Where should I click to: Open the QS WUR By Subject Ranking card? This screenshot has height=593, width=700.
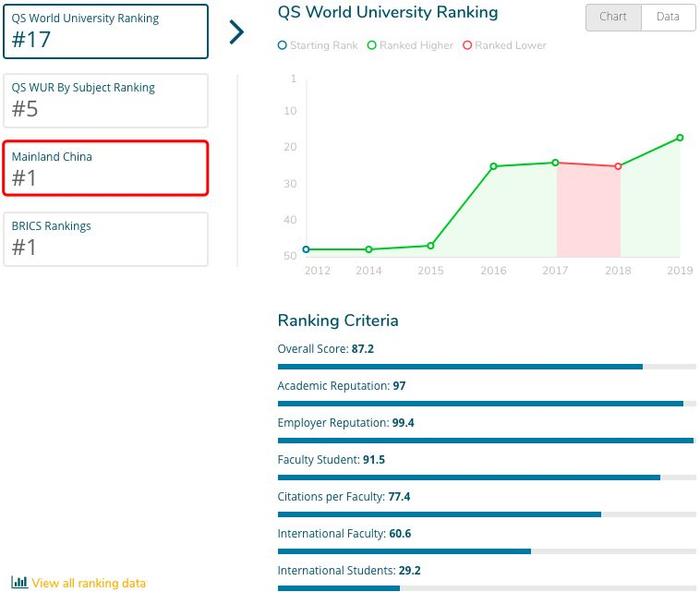pos(105,100)
